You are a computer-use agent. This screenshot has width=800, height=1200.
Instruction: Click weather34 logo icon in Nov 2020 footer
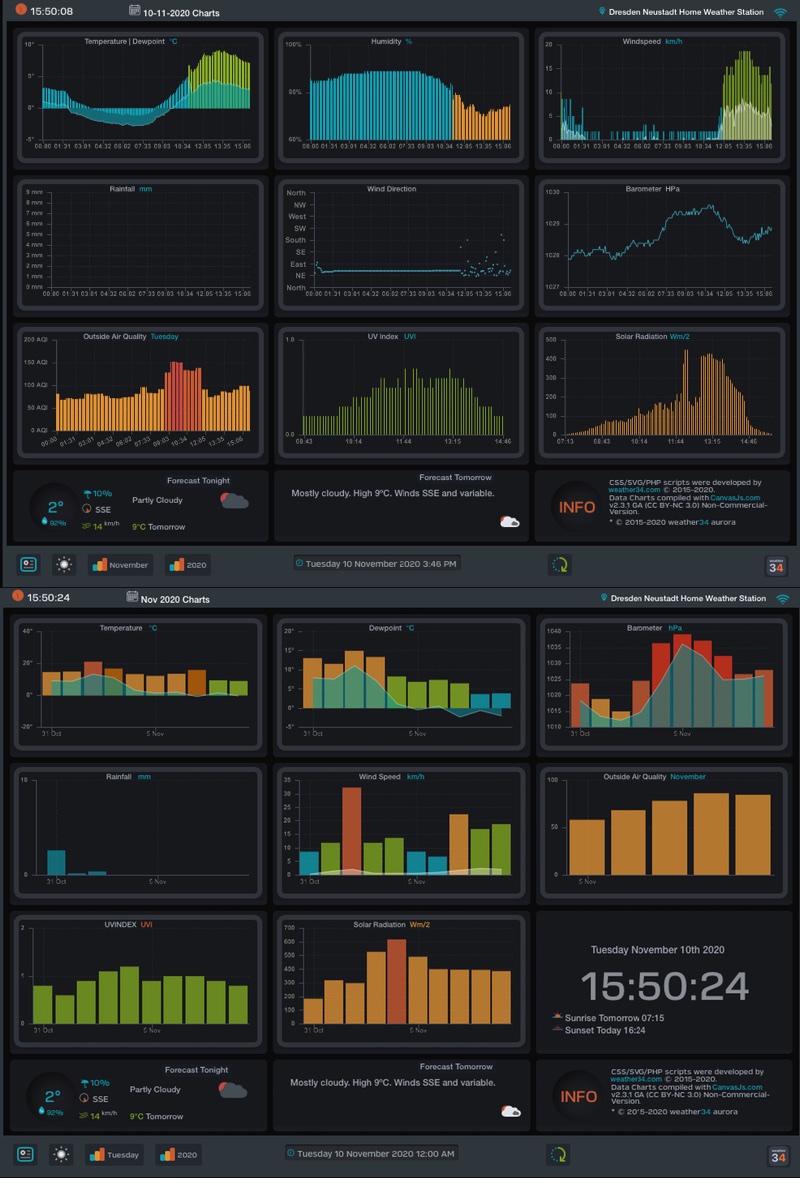click(x=777, y=1155)
